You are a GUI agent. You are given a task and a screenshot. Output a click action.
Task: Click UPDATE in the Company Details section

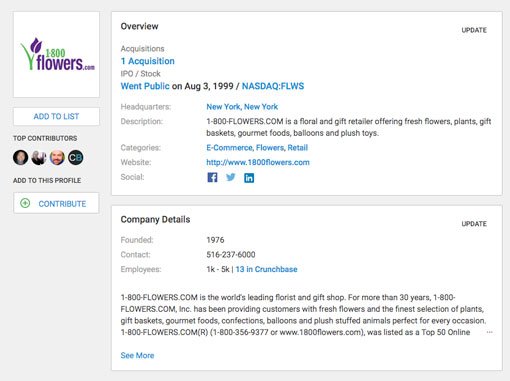coord(474,224)
